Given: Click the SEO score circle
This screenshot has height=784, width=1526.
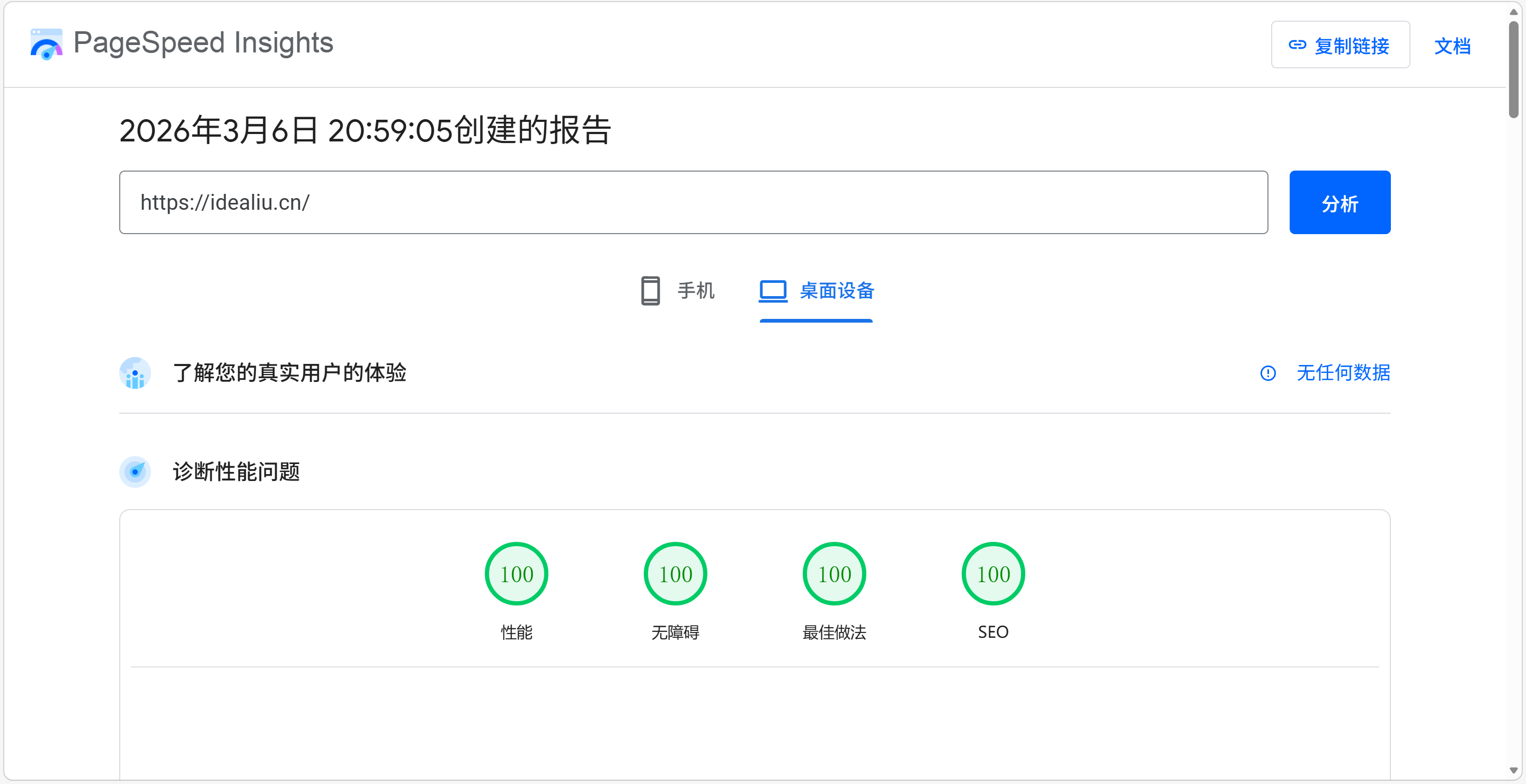Looking at the screenshot, I should tap(992, 573).
